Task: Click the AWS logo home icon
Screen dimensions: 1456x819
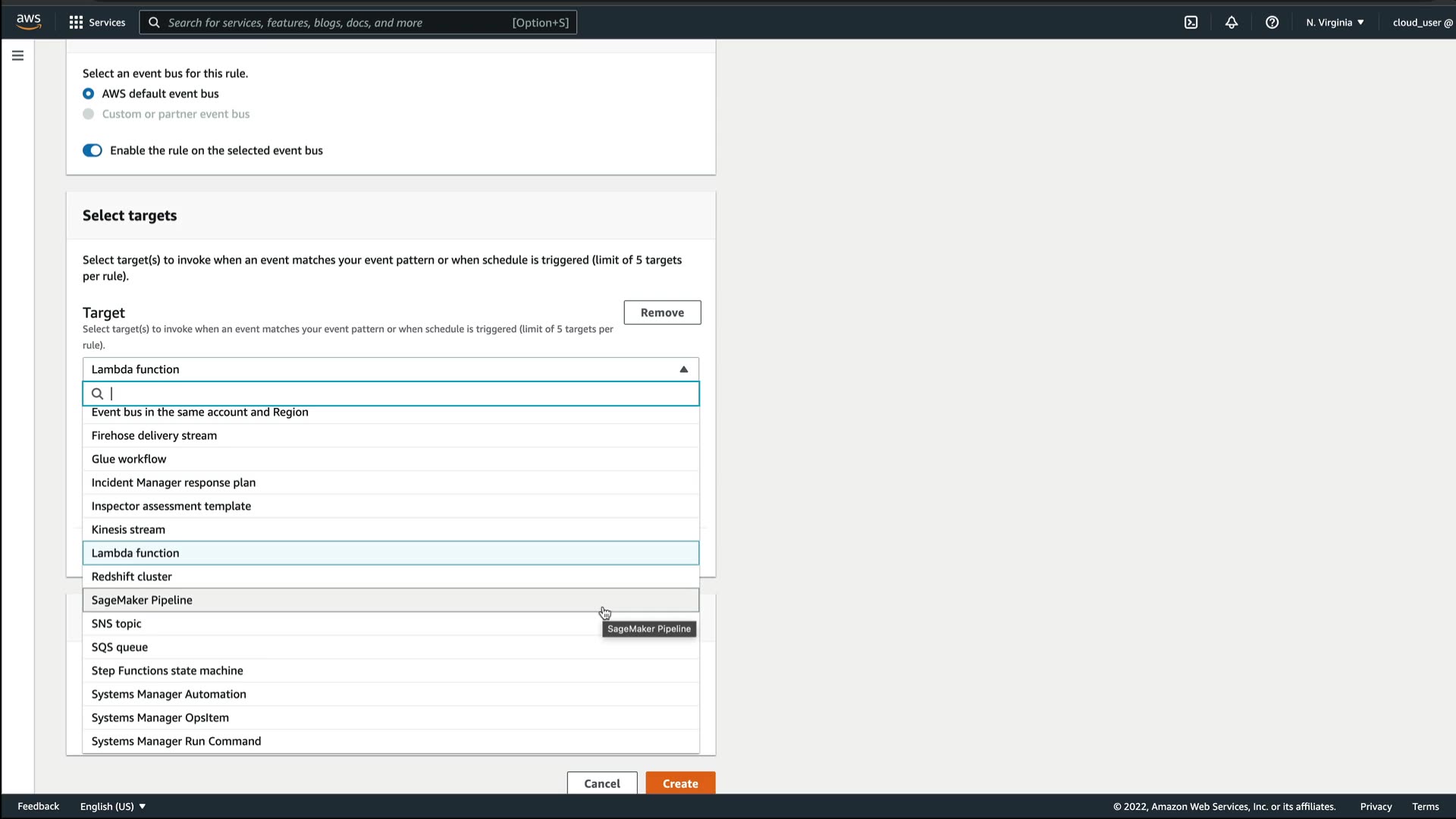Action: coord(28,22)
